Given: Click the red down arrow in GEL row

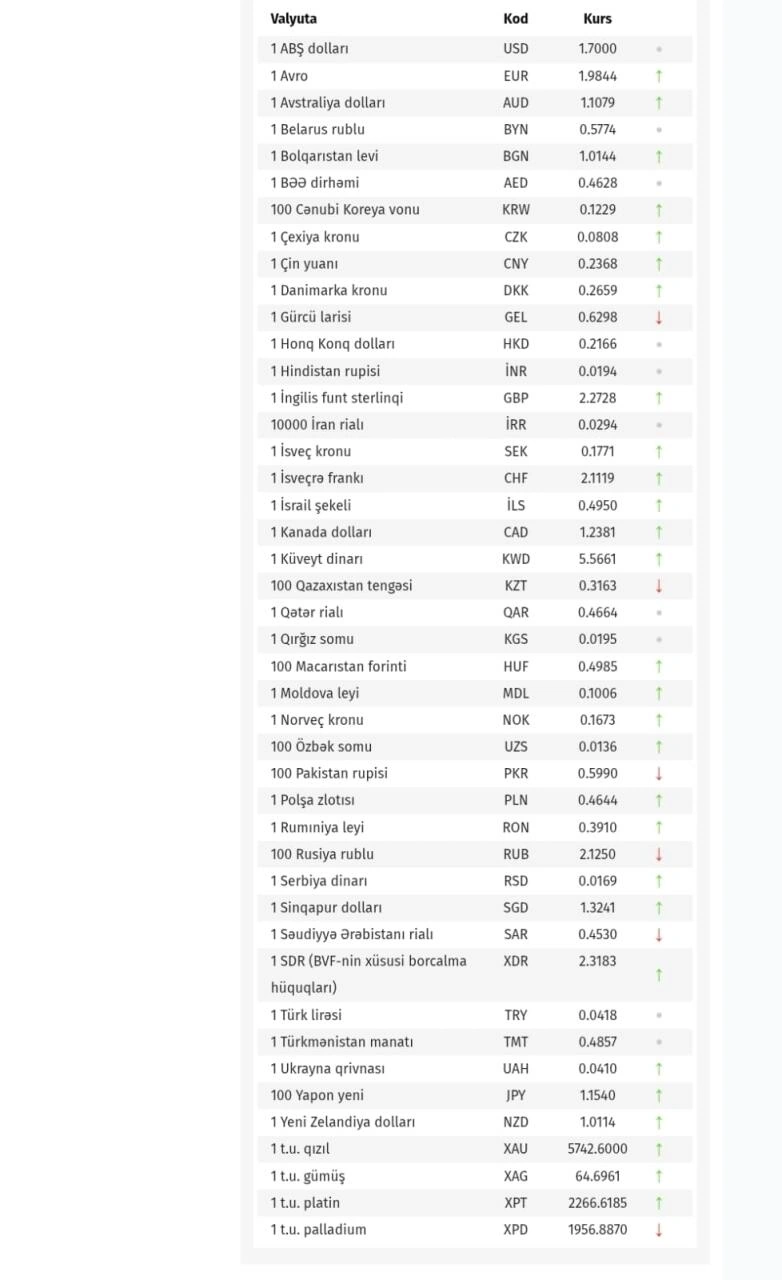Looking at the screenshot, I should [x=658, y=318].
